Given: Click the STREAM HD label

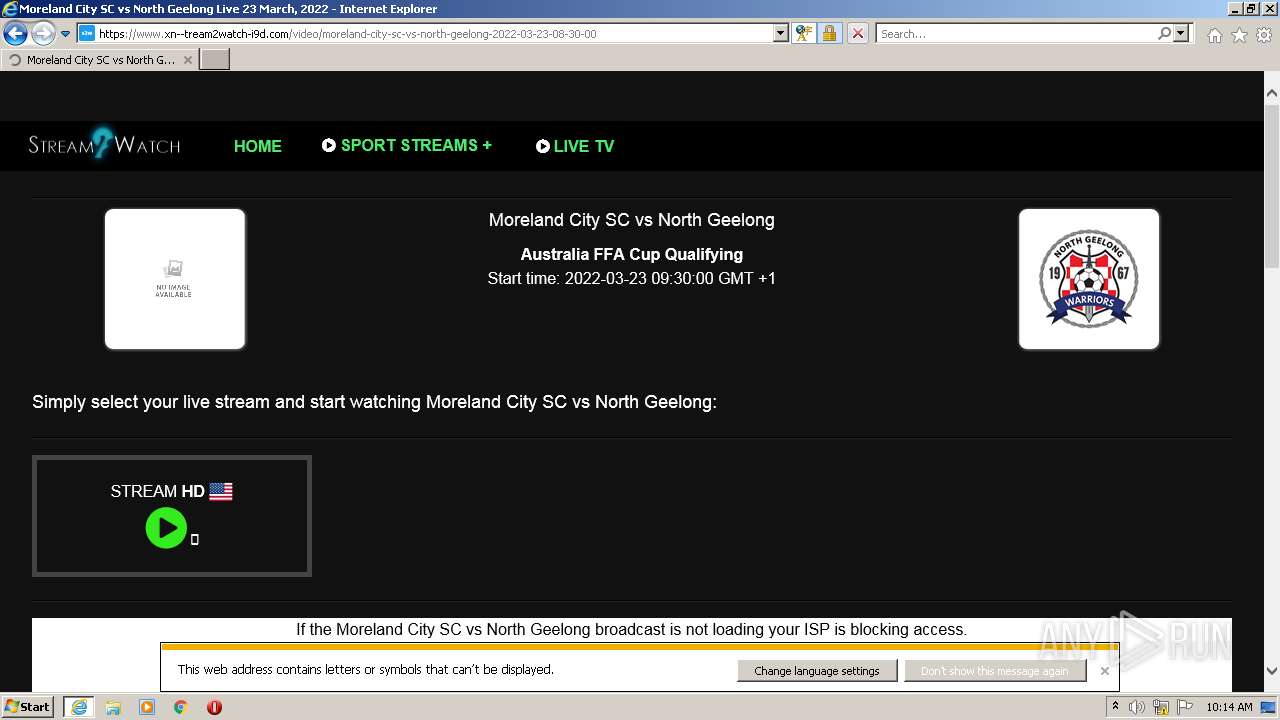Looking at the screenshot, I should [x=157, y=491].
